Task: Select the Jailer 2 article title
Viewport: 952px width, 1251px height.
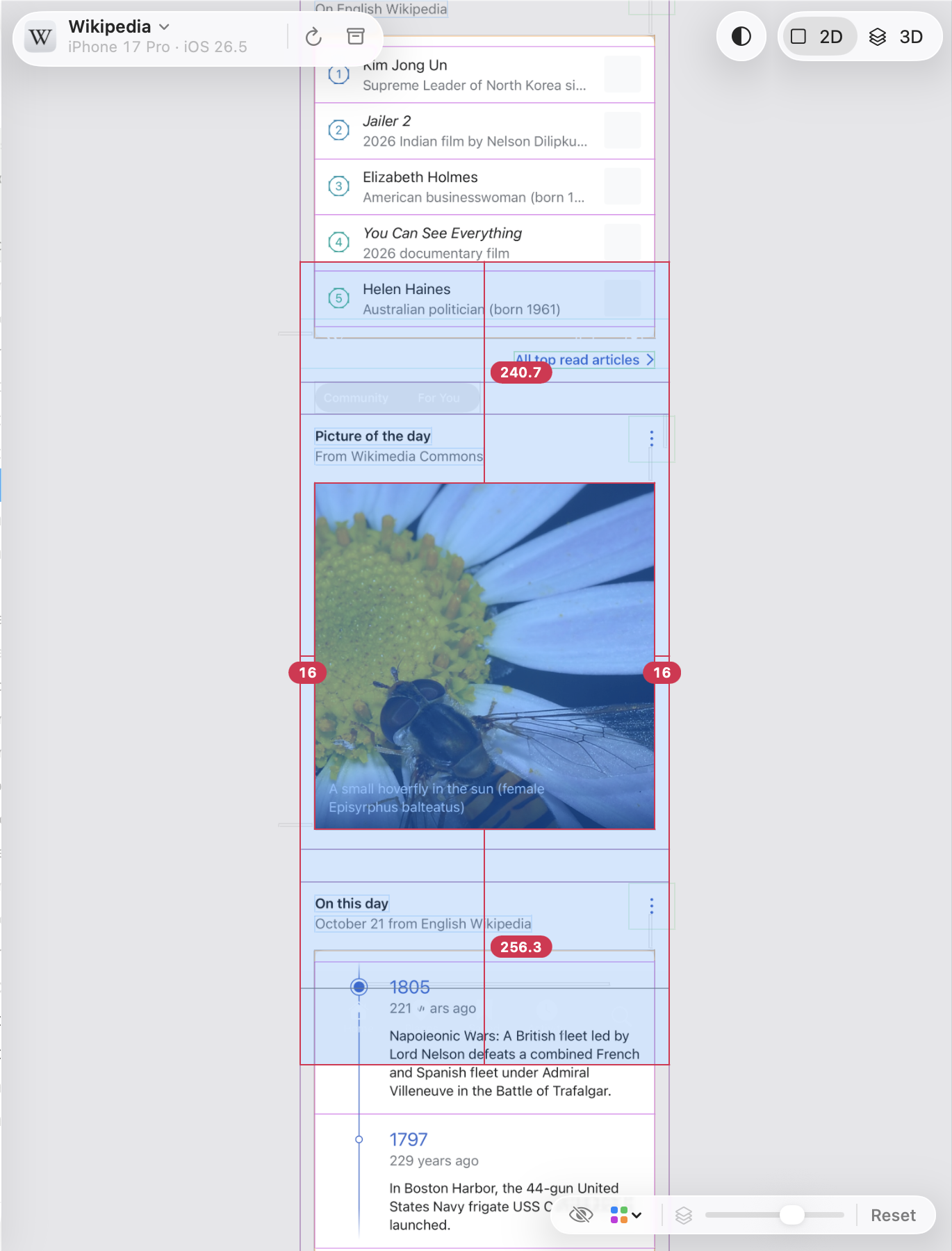Action: [x=387, y=121]
